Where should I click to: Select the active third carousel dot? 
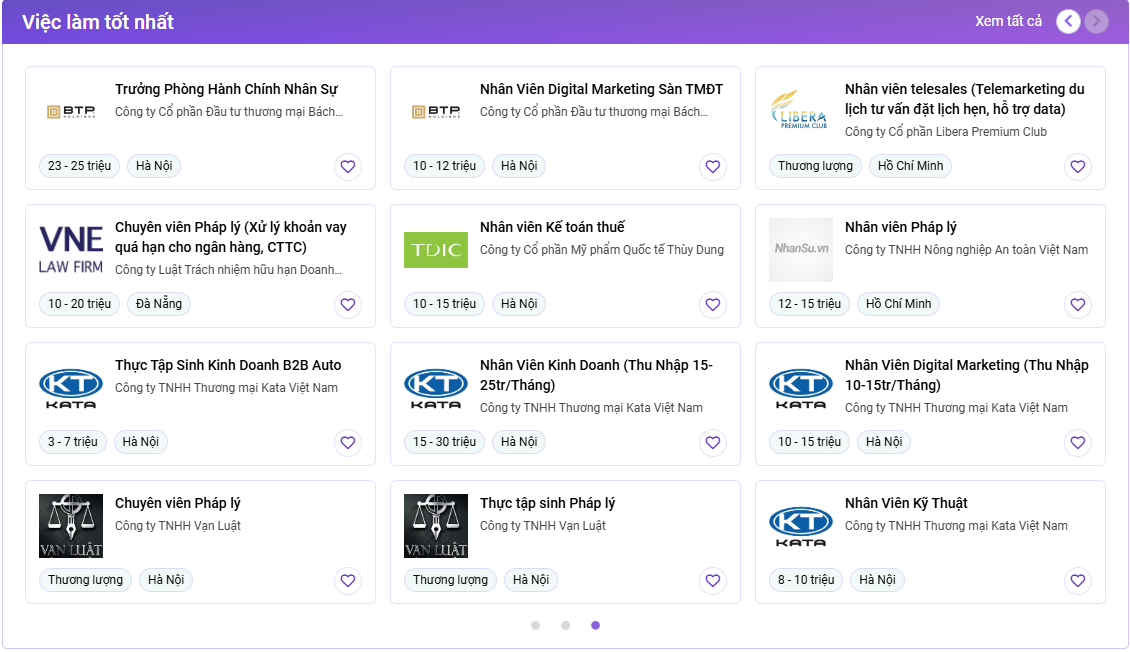(595, 625)
